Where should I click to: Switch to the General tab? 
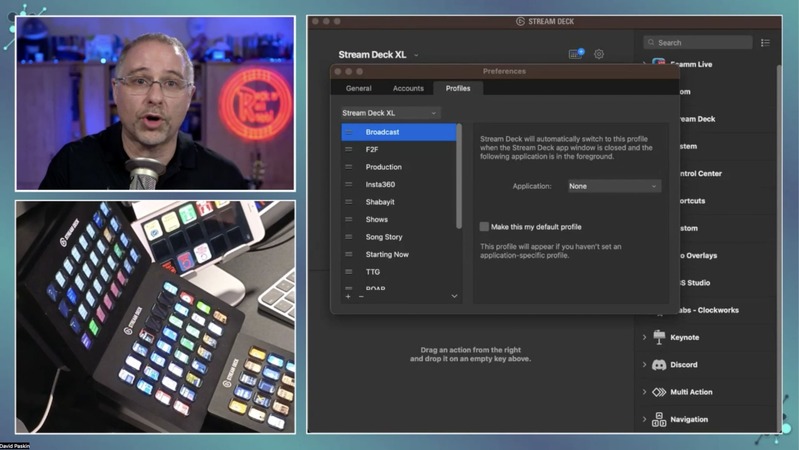tap(359, 88)
